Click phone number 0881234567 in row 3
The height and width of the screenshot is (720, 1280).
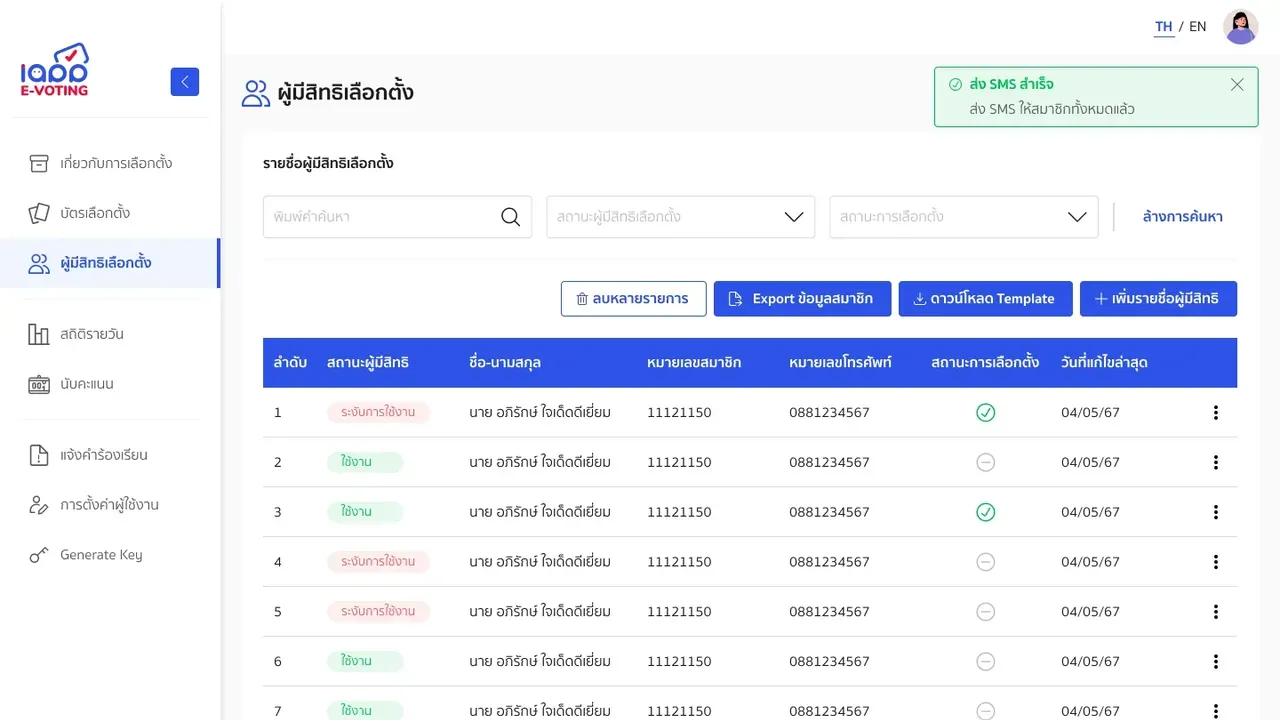click(829, 512)
